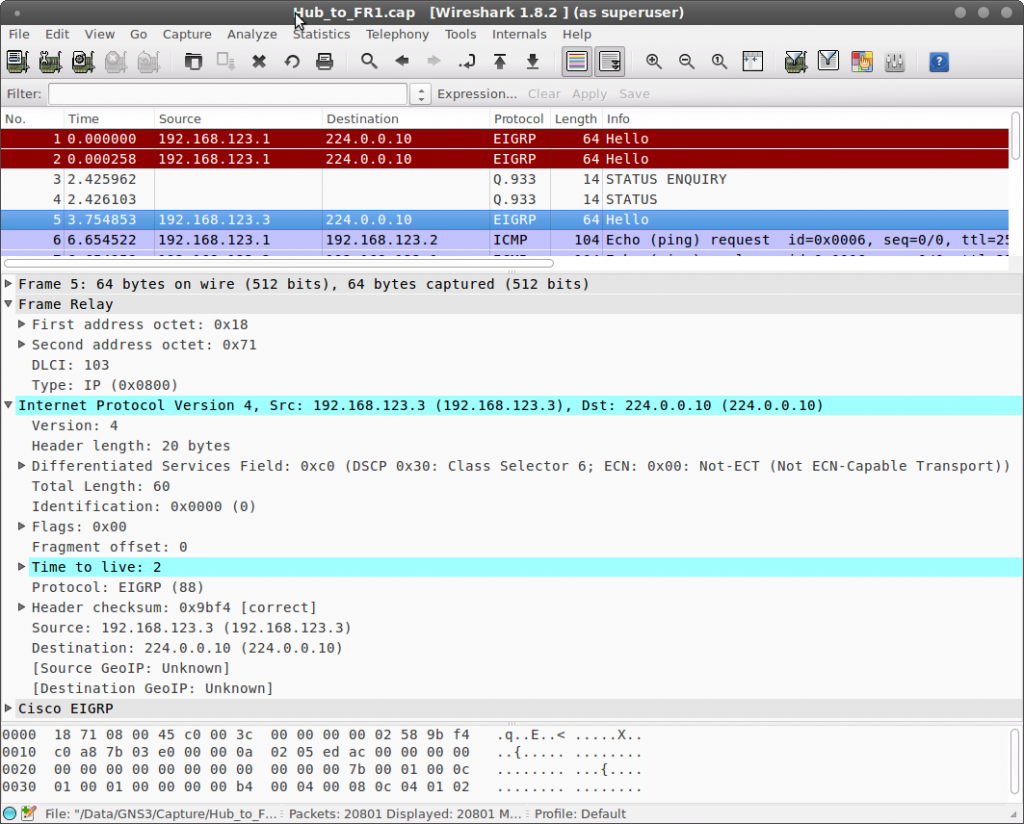Start a new live capture

[82, 61]
